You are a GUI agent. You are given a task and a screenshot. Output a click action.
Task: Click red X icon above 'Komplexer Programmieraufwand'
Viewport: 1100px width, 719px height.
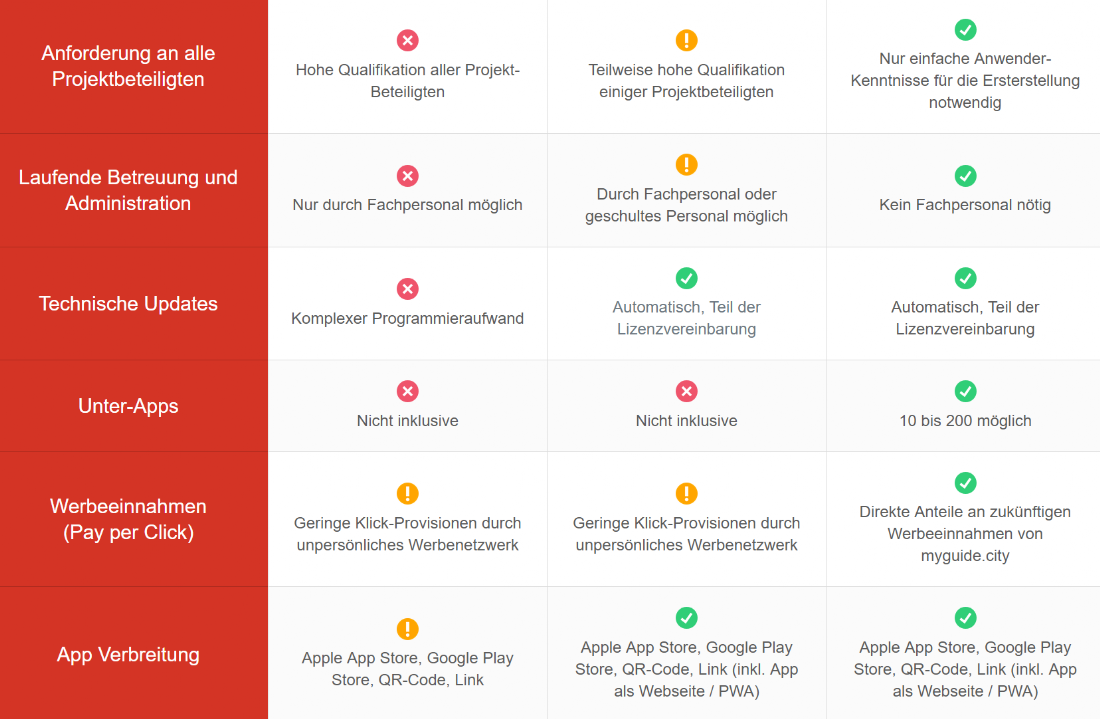click(408, 288)
